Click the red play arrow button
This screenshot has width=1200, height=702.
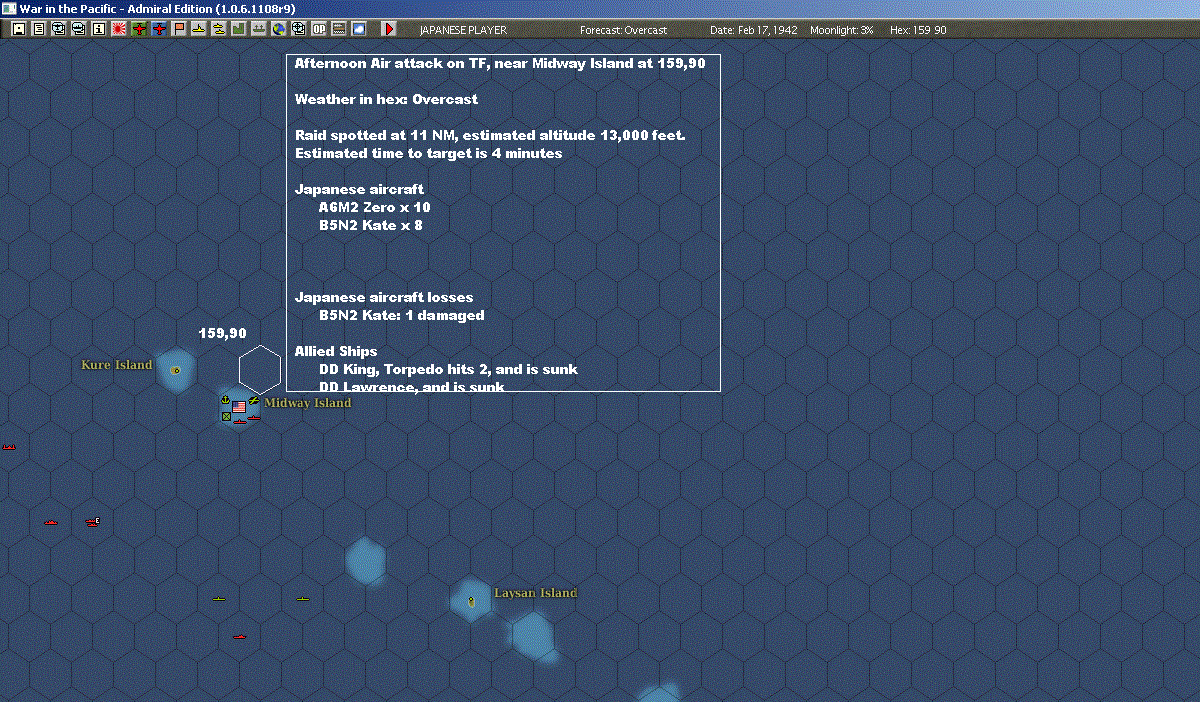coord(389,29)
